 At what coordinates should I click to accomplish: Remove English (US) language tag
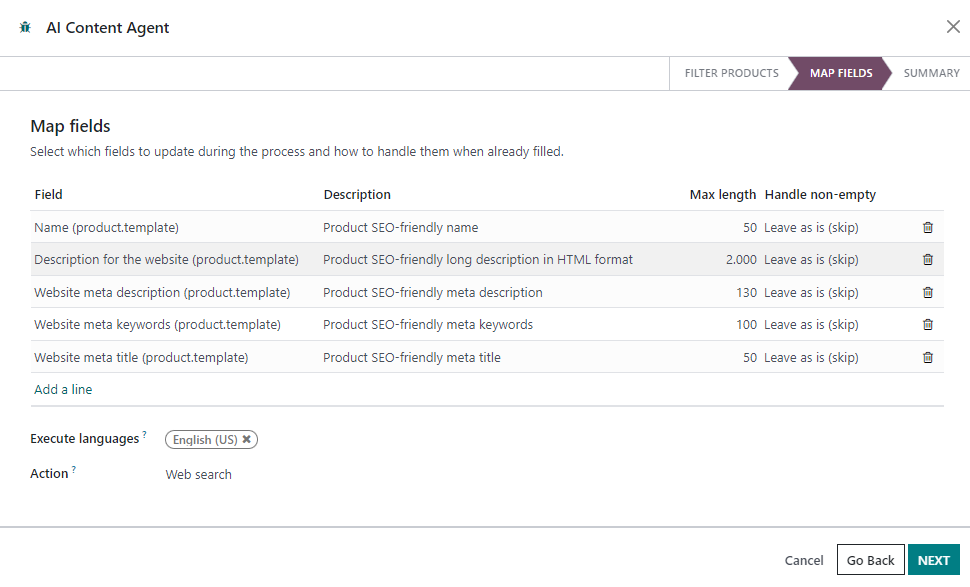tap(247, 439)
